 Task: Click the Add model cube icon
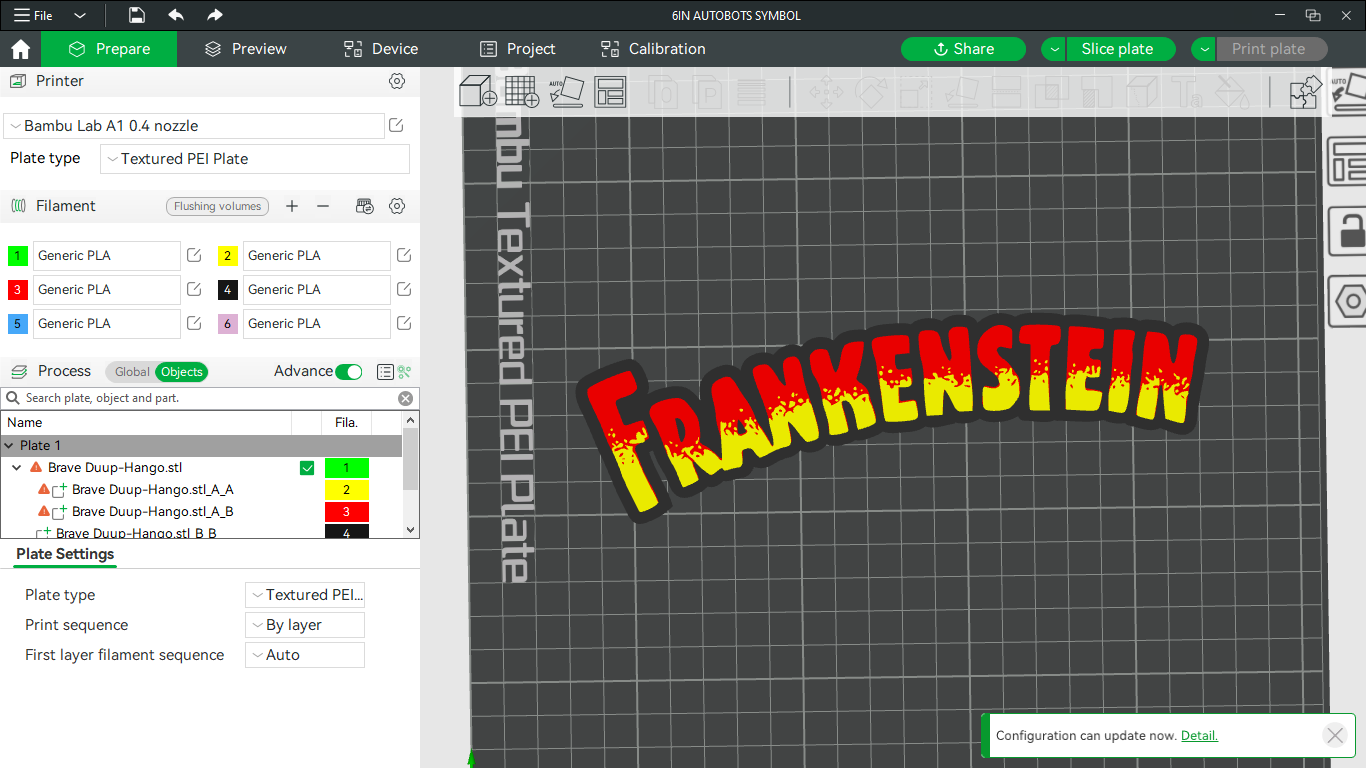pos(478,92)
